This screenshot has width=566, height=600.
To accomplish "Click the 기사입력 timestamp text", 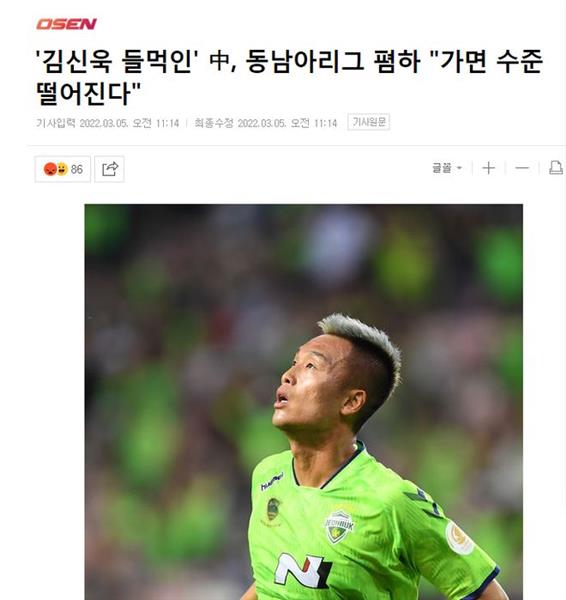I will click(108, 123).
